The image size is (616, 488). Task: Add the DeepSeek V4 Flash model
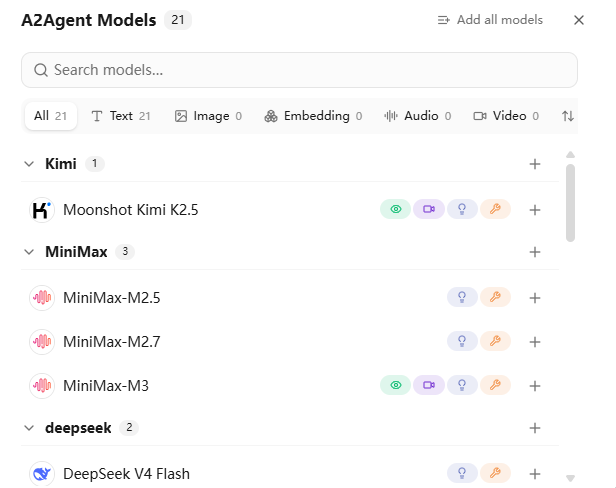tap(535, 474)
